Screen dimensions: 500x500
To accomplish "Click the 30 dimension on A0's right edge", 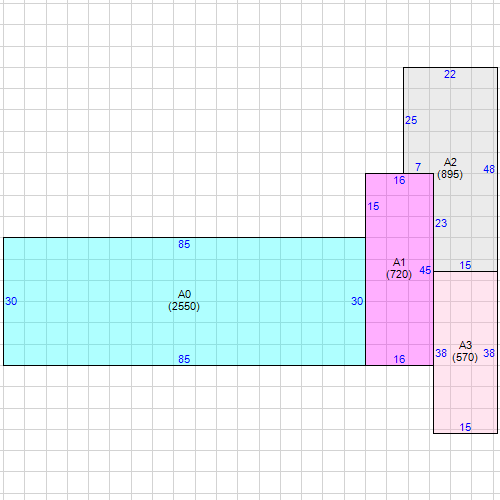I will coord(357,301).
